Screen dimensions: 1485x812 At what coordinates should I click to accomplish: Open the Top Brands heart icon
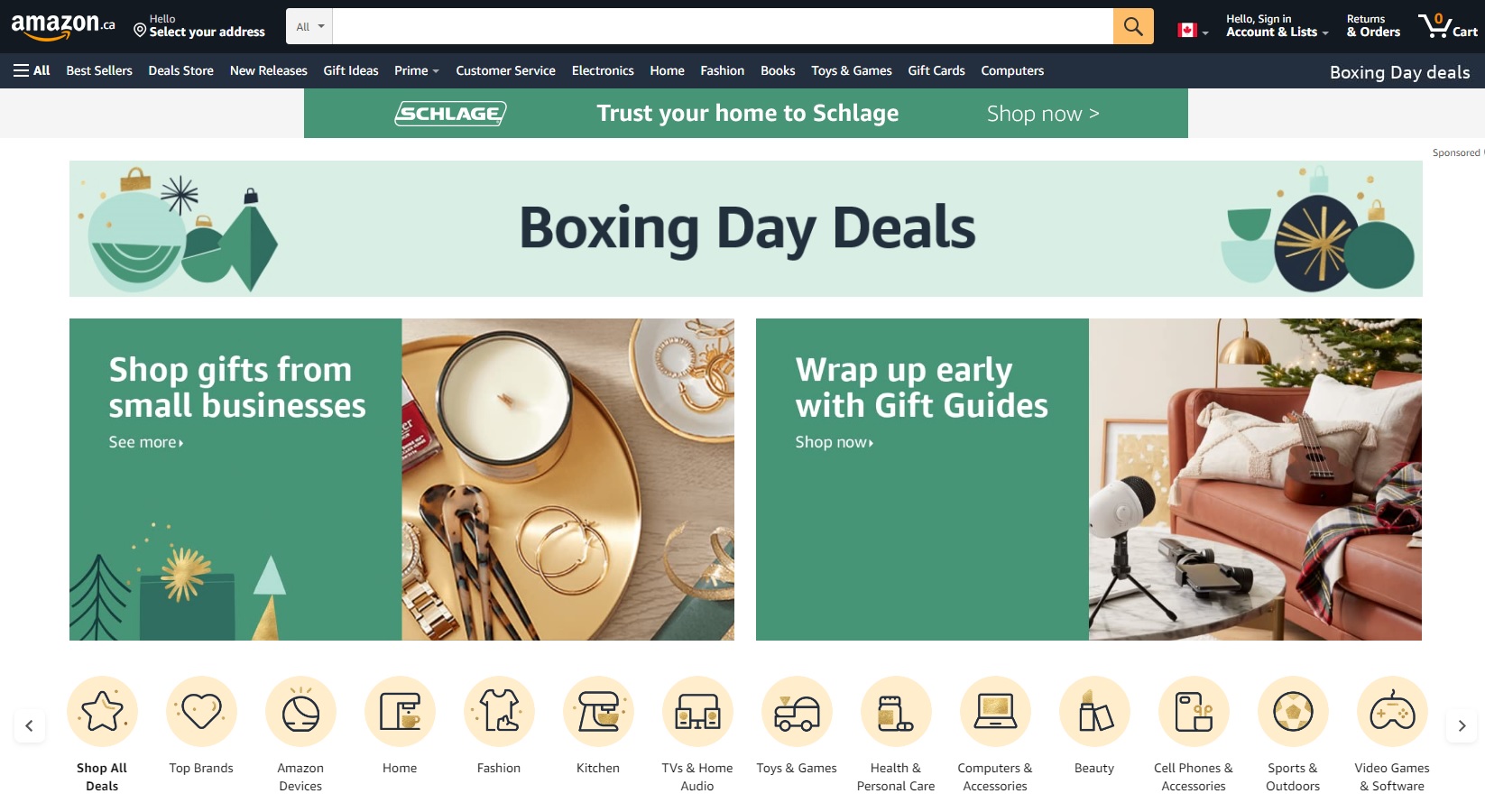(201, 712)
